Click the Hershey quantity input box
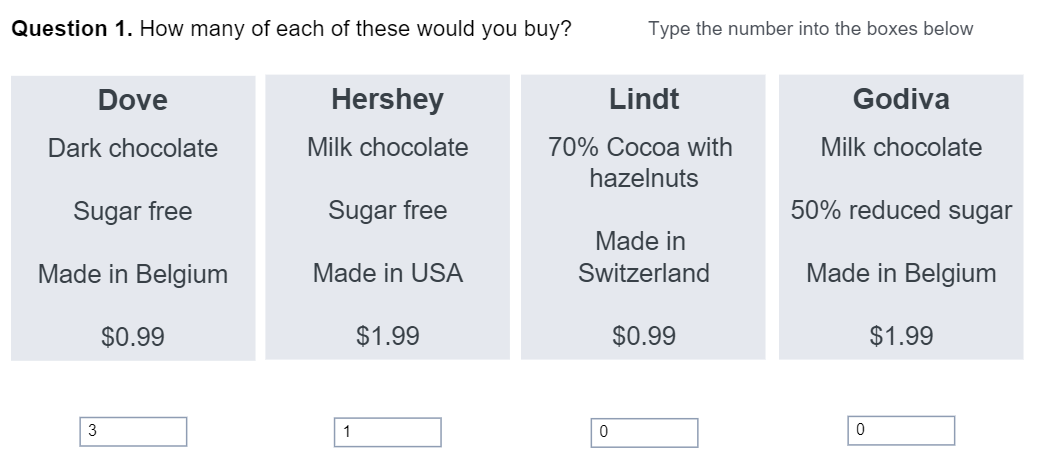Viewport: 1037px width, 455px height. point(388,433)
